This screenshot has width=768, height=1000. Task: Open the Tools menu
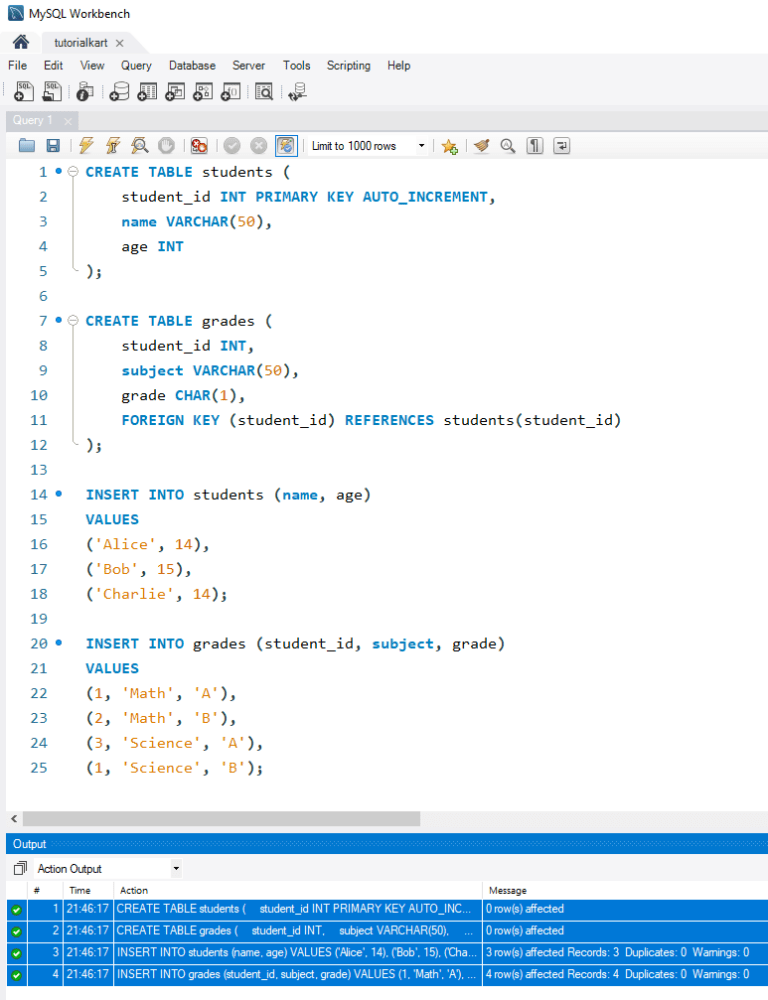tap(297, 66)
